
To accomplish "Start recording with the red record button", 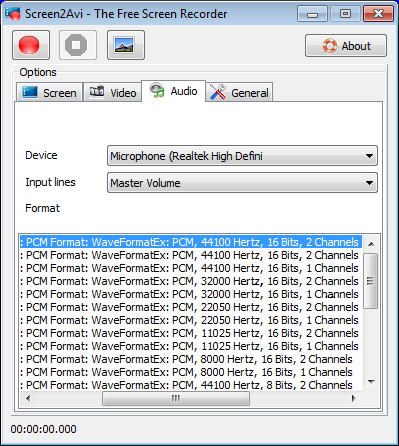I will pyautogui.click(x=31, y=45).
